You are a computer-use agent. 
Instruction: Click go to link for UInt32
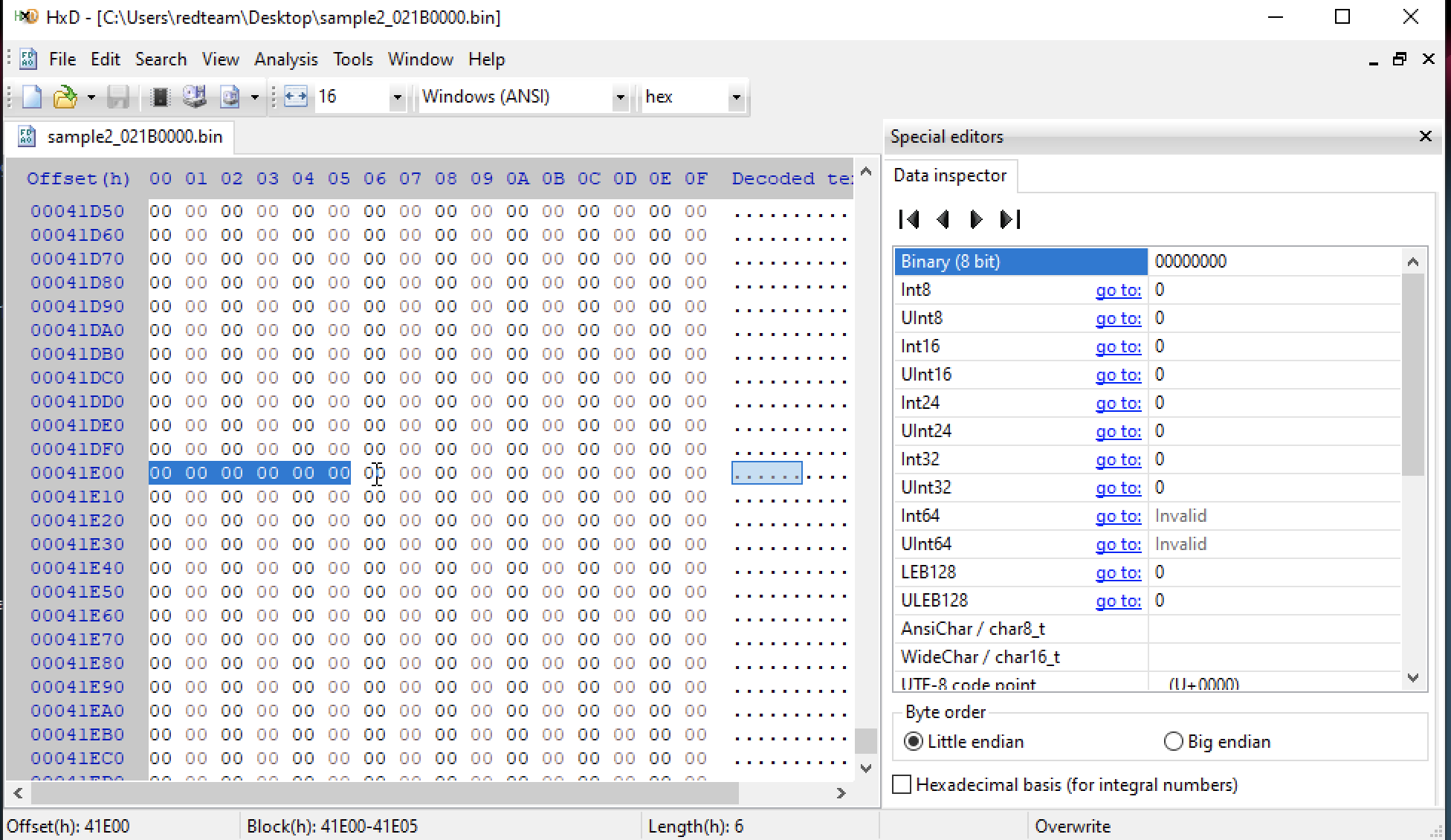[x=1118, y=488]
